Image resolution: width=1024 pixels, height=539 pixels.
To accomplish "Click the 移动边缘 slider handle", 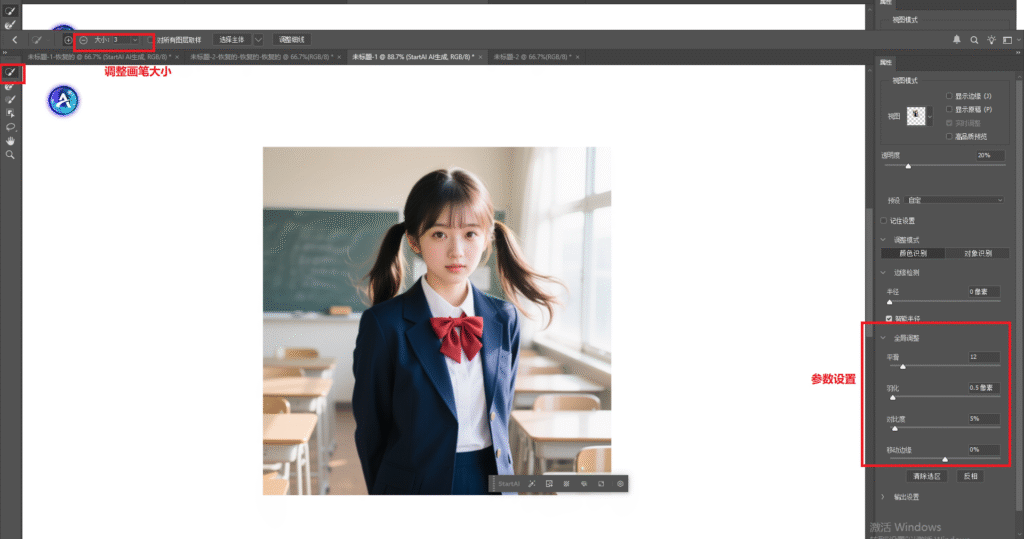I will pos(945,459).
